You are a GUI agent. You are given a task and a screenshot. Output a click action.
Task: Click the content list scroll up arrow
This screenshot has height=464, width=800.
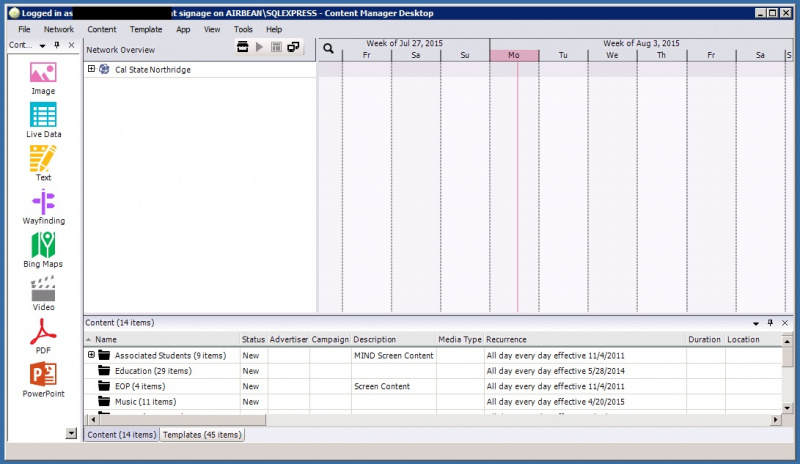[x=787, y=340]
